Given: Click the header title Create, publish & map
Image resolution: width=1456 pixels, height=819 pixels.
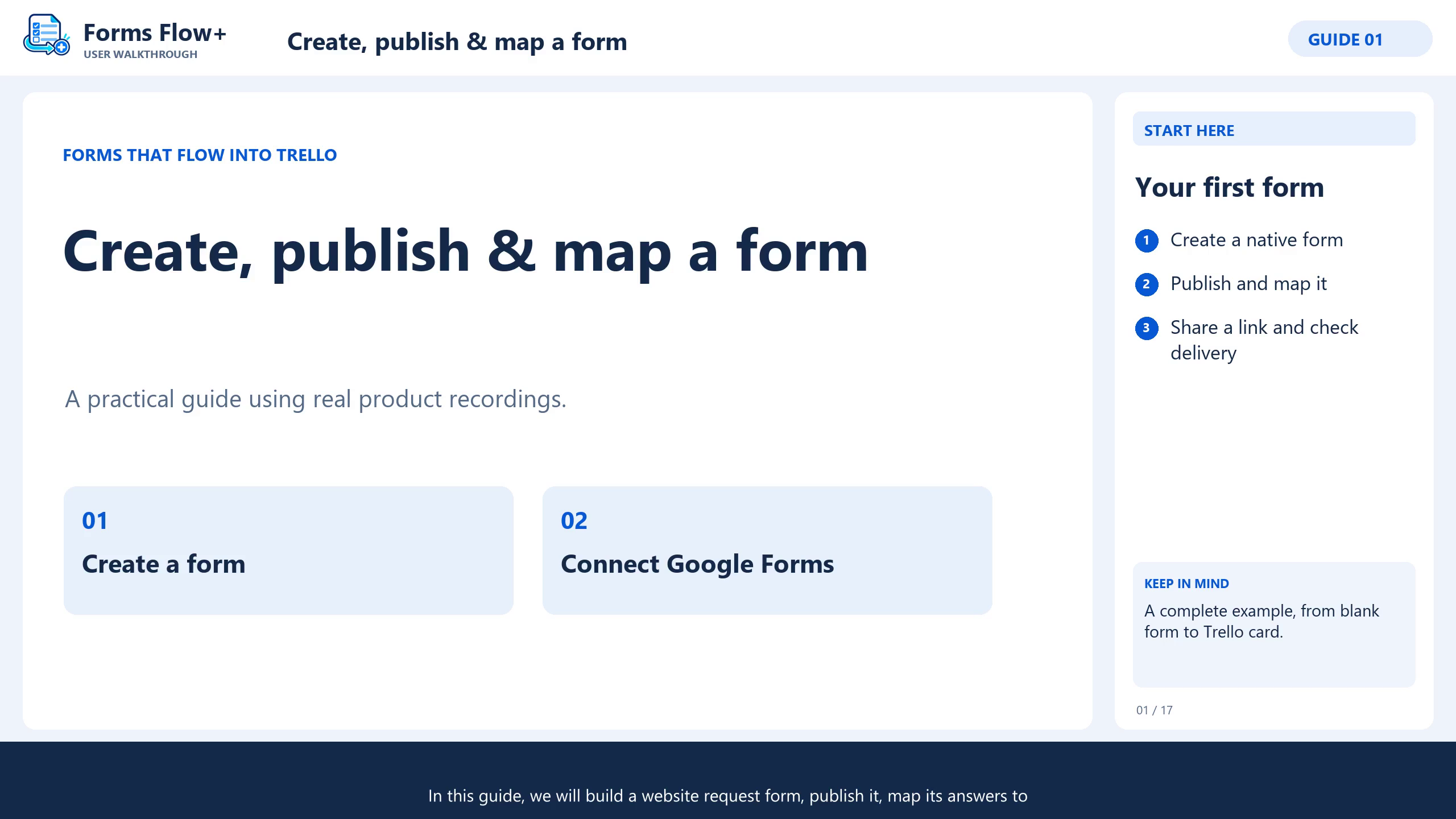Looking at the screenshot, I should point(457,42).
